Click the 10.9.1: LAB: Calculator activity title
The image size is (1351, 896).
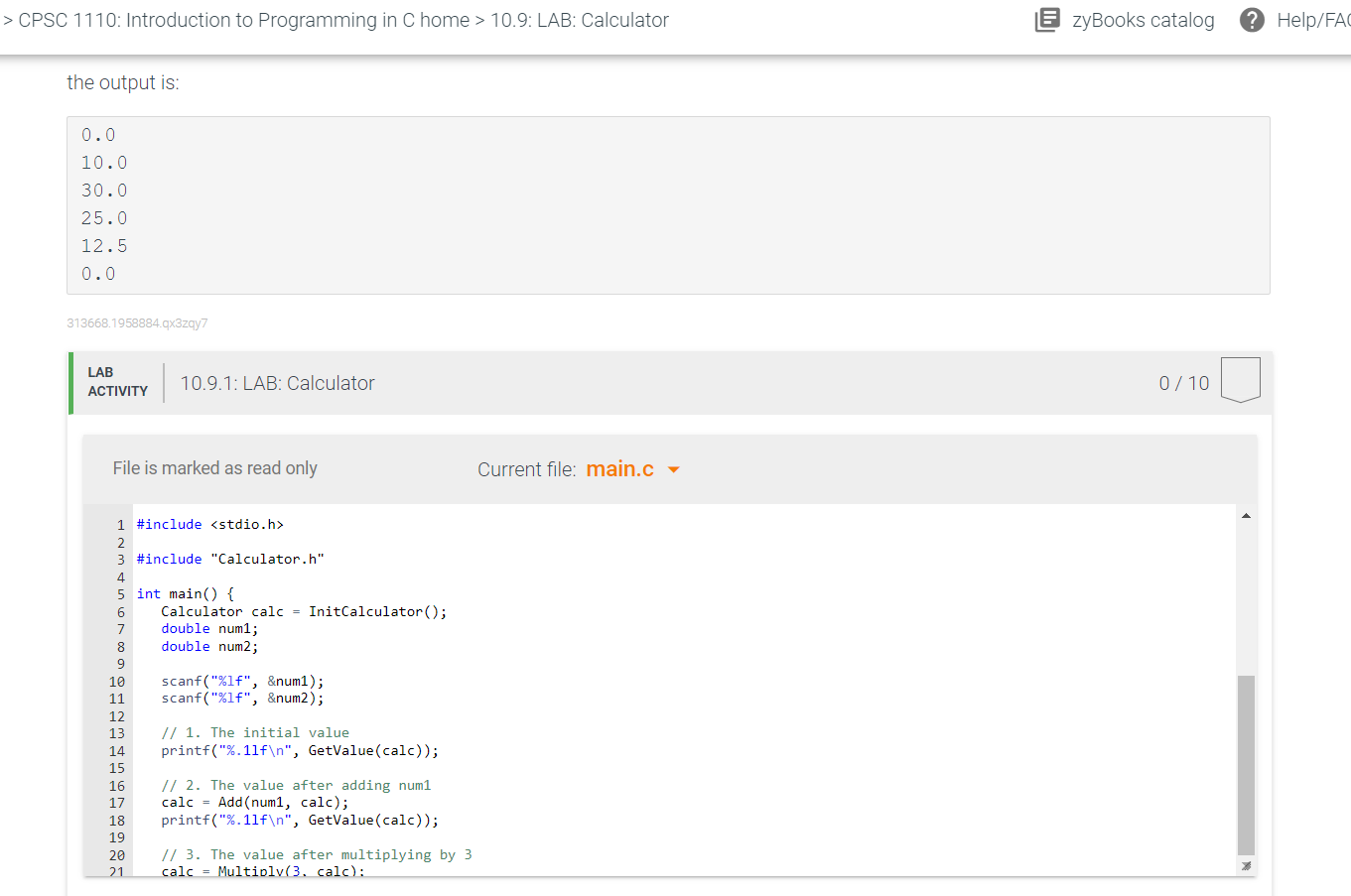277,382
